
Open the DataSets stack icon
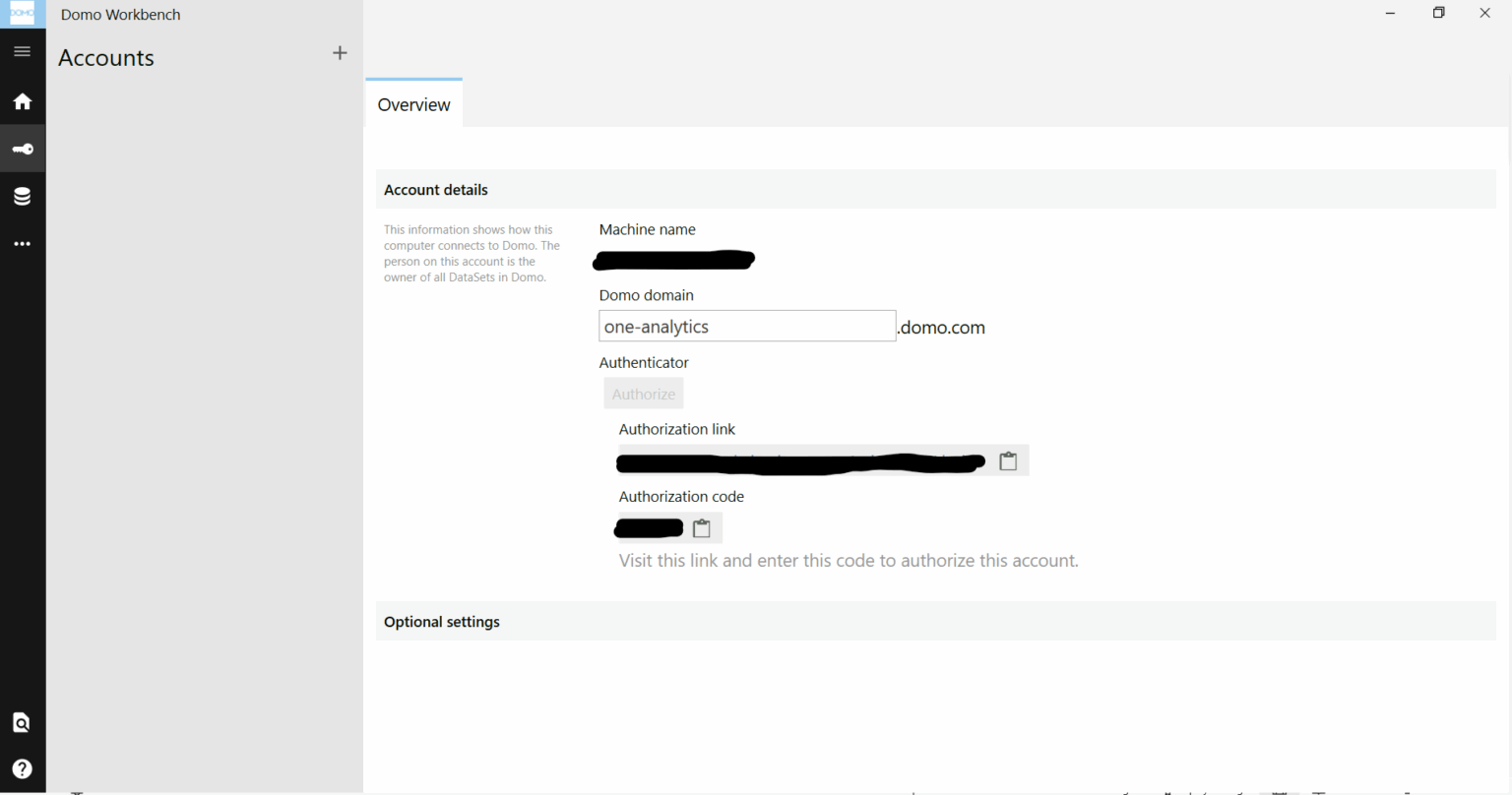(22, 196)
